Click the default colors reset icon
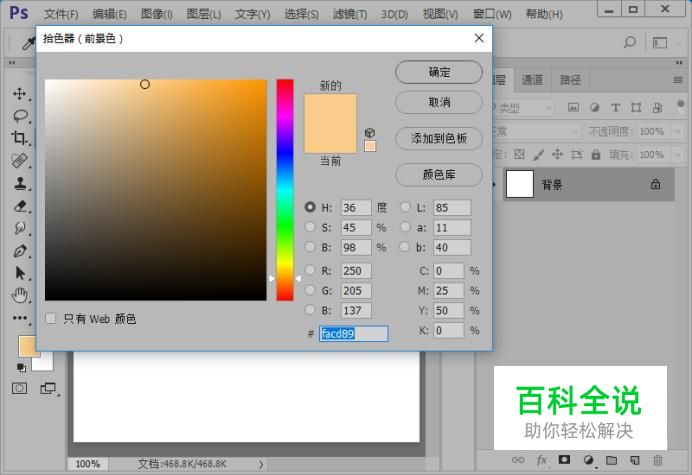The width and height of the screenshot is (692, 475). pyautogui.click(x=21, y=367)
